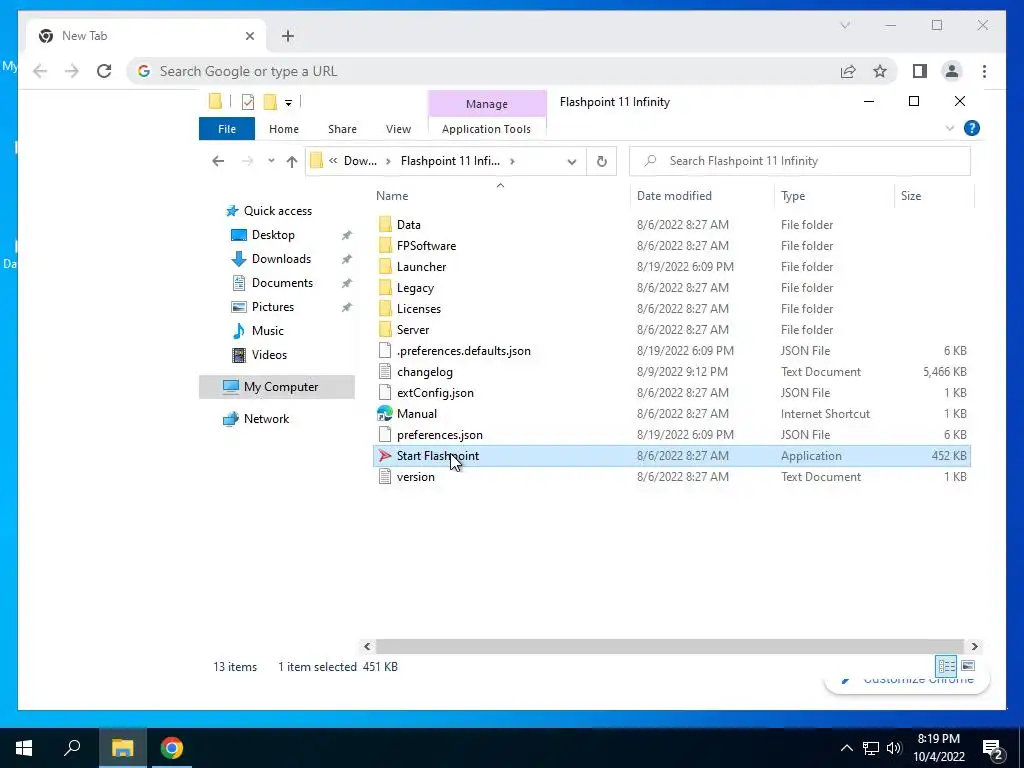Viewport: 1024px width, 768px height.
Task: Sort files by Size column header
Action: point(910,196)
